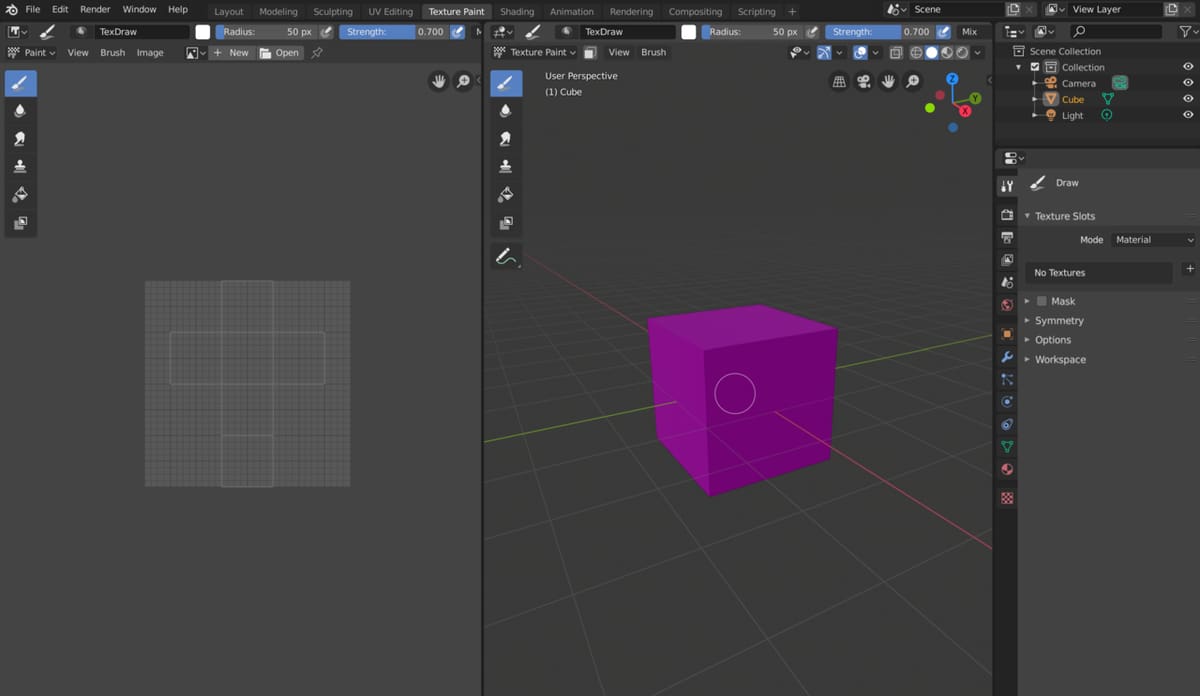Switch viewport to solid shading mode

[x=931, y=52]
